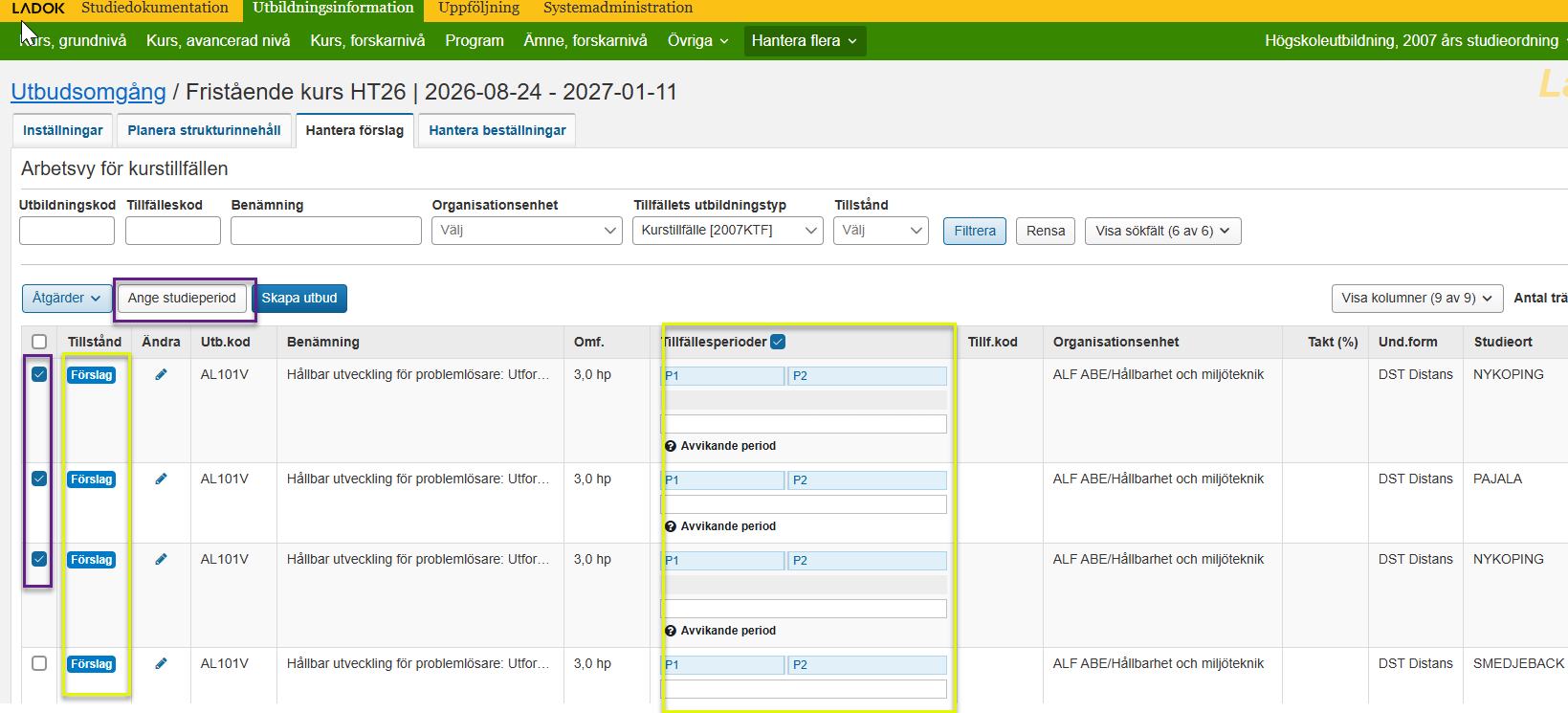Click the Förslag status badge in PAJALA row
This screenshot has height=713, width=1568.
[x=92, y=479]
